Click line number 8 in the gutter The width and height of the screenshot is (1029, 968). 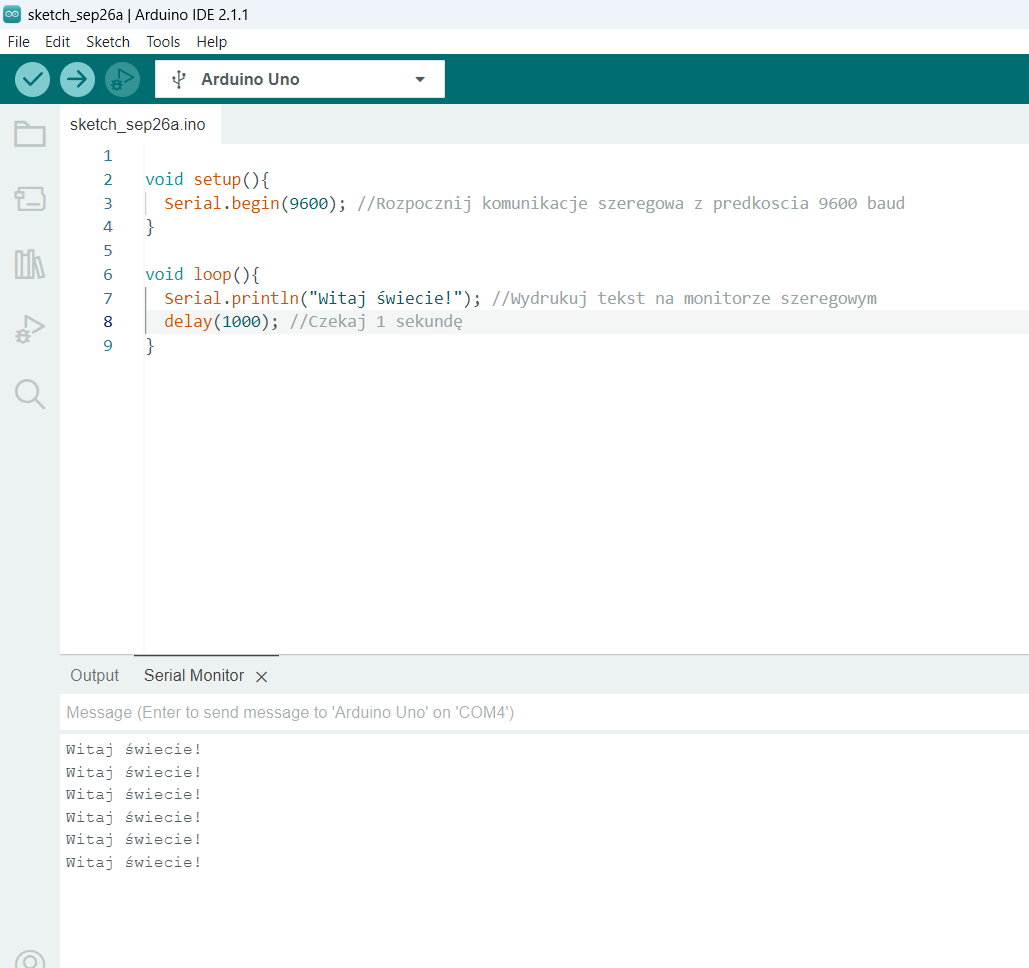click(108, 322)
